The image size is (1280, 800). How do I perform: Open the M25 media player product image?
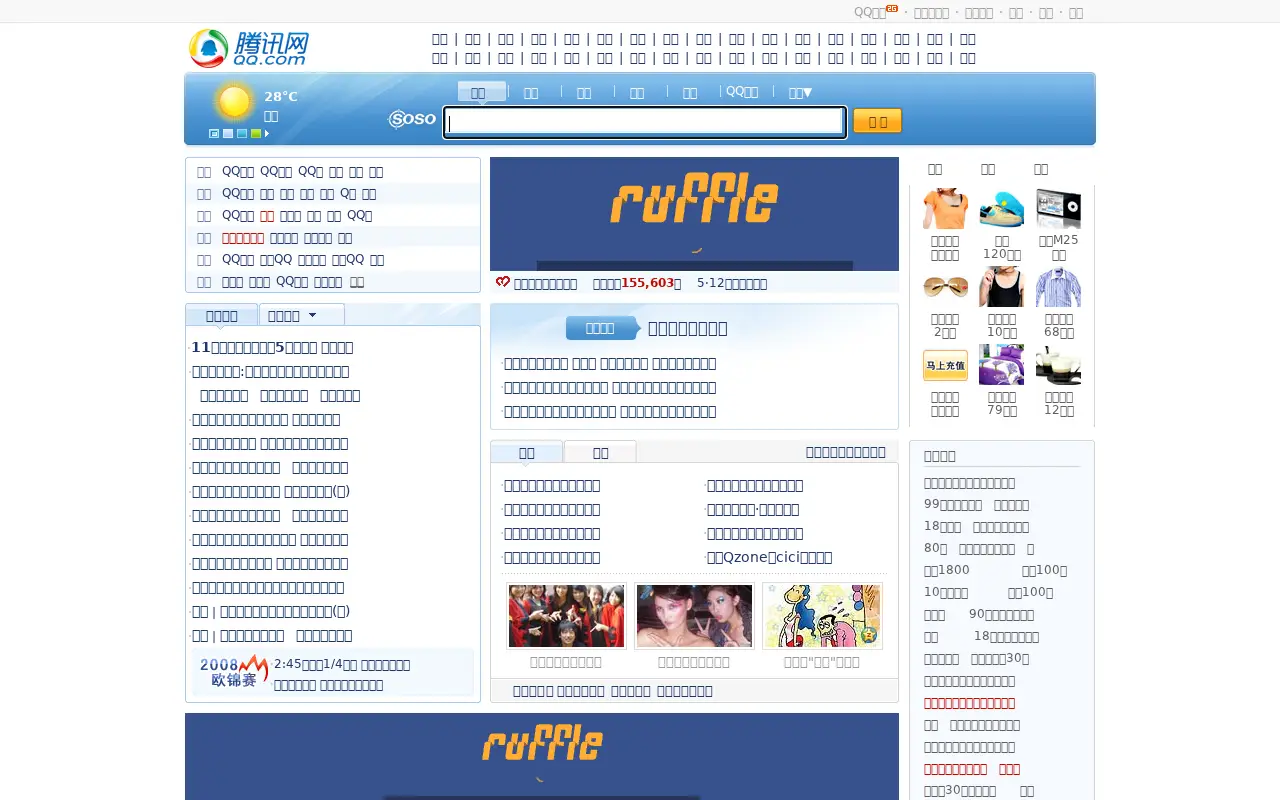click(x=1059, y=209)
